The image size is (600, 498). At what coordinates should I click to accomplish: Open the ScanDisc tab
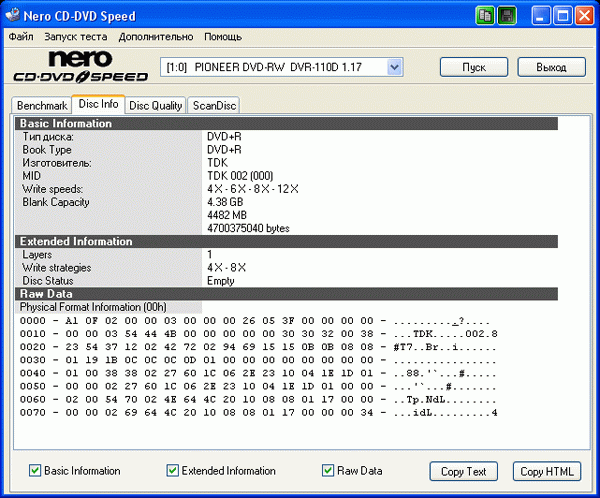(214, 105)
